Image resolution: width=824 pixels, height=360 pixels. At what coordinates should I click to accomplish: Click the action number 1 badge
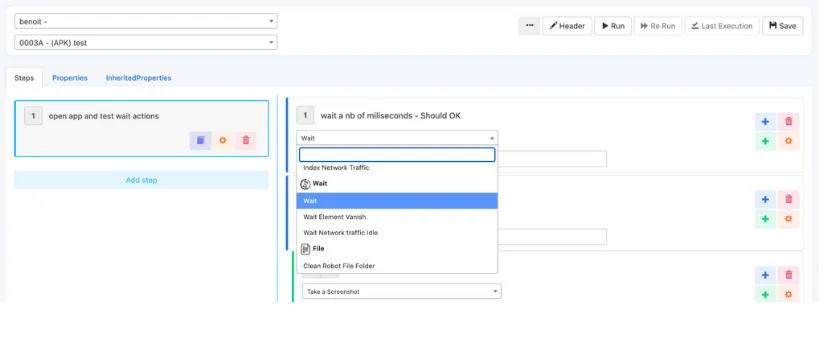tap(305, 116)
